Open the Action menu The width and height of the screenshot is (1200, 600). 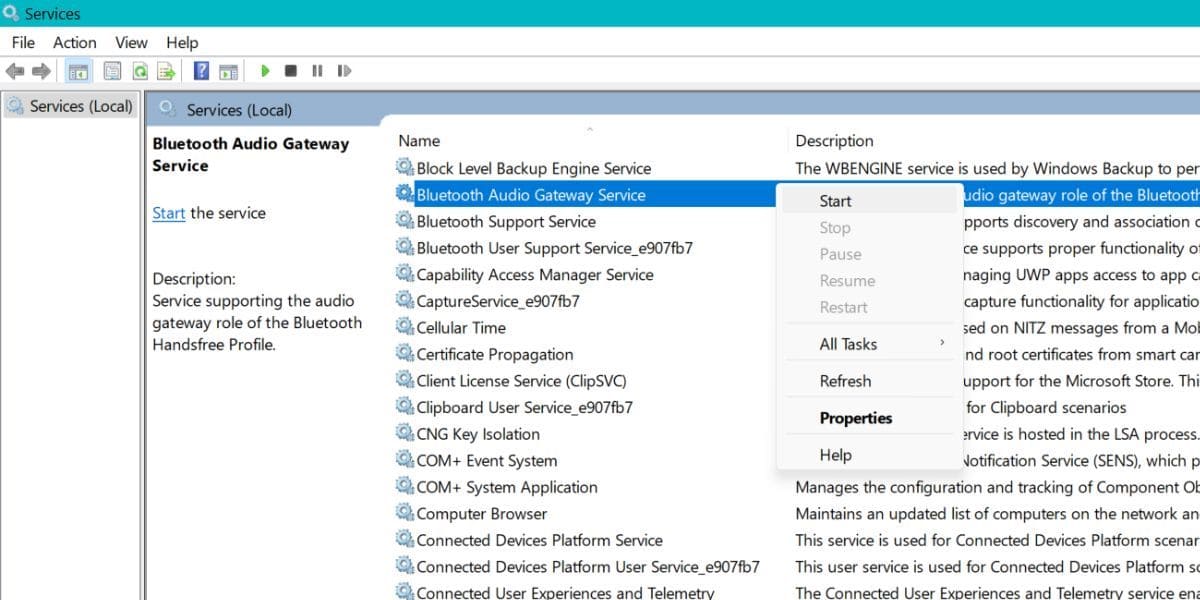[x=74, y=42]
